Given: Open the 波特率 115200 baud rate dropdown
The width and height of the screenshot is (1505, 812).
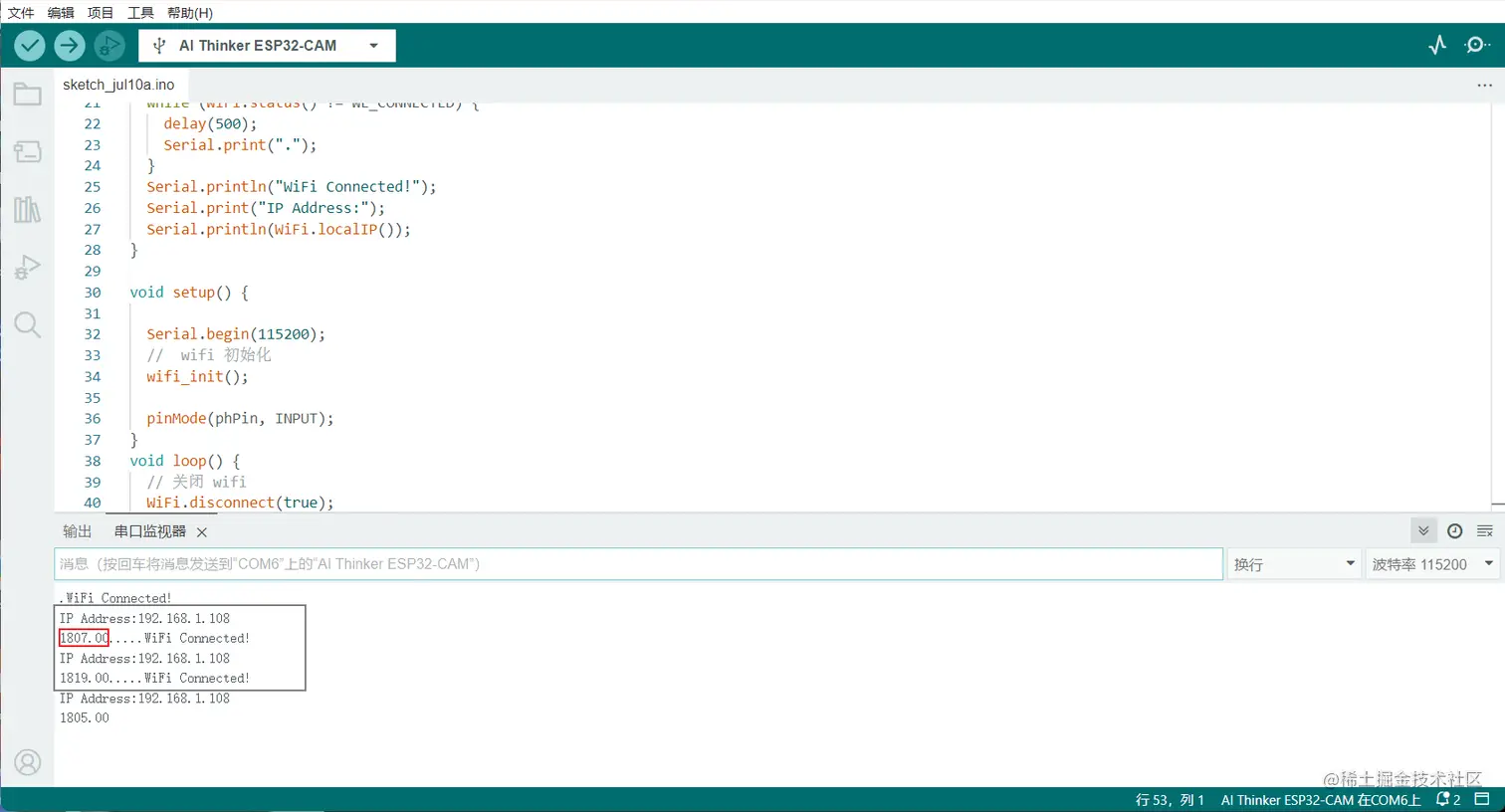Looking at the screenshot, I should coord(1432,564).
